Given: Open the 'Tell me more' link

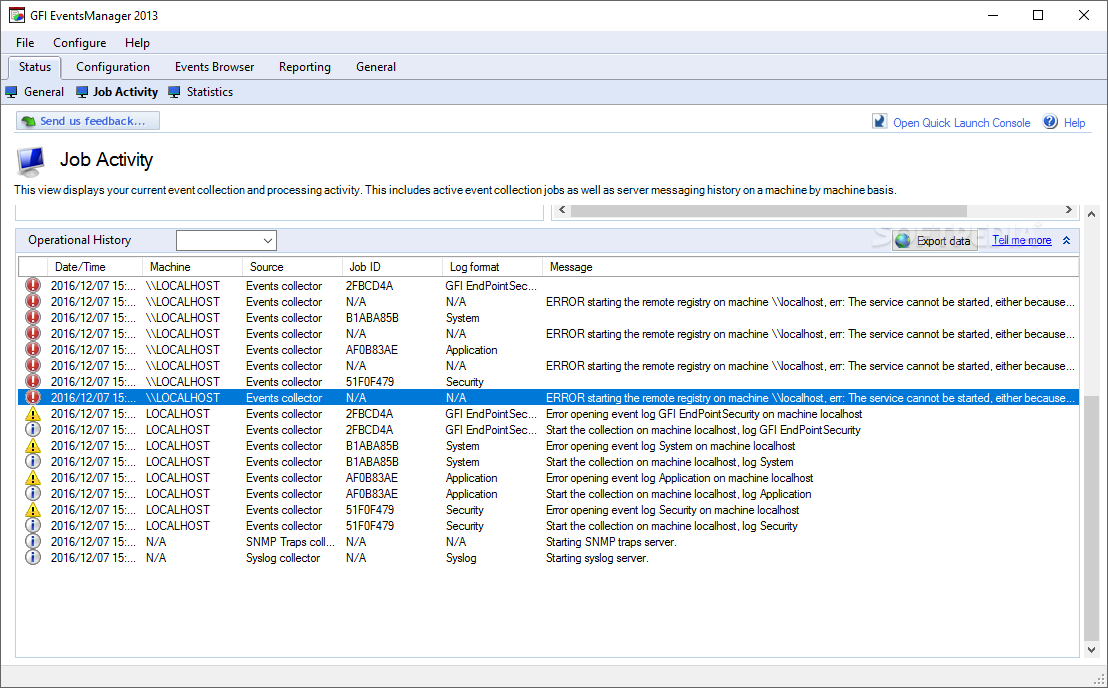Looking at the screenshot, I should [x=1021, y=240].
